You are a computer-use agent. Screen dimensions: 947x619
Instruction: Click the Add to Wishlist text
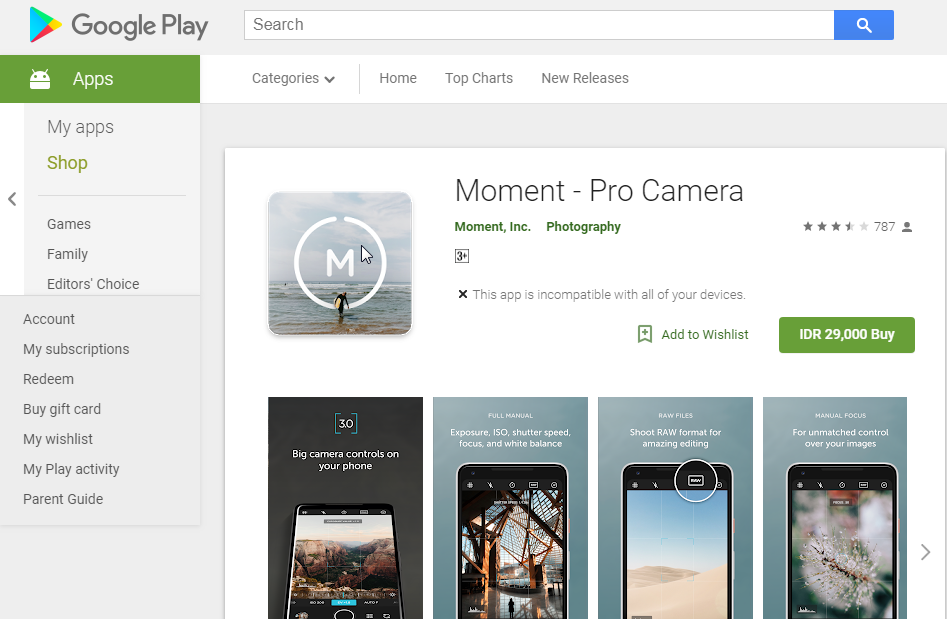coord(705,335)
